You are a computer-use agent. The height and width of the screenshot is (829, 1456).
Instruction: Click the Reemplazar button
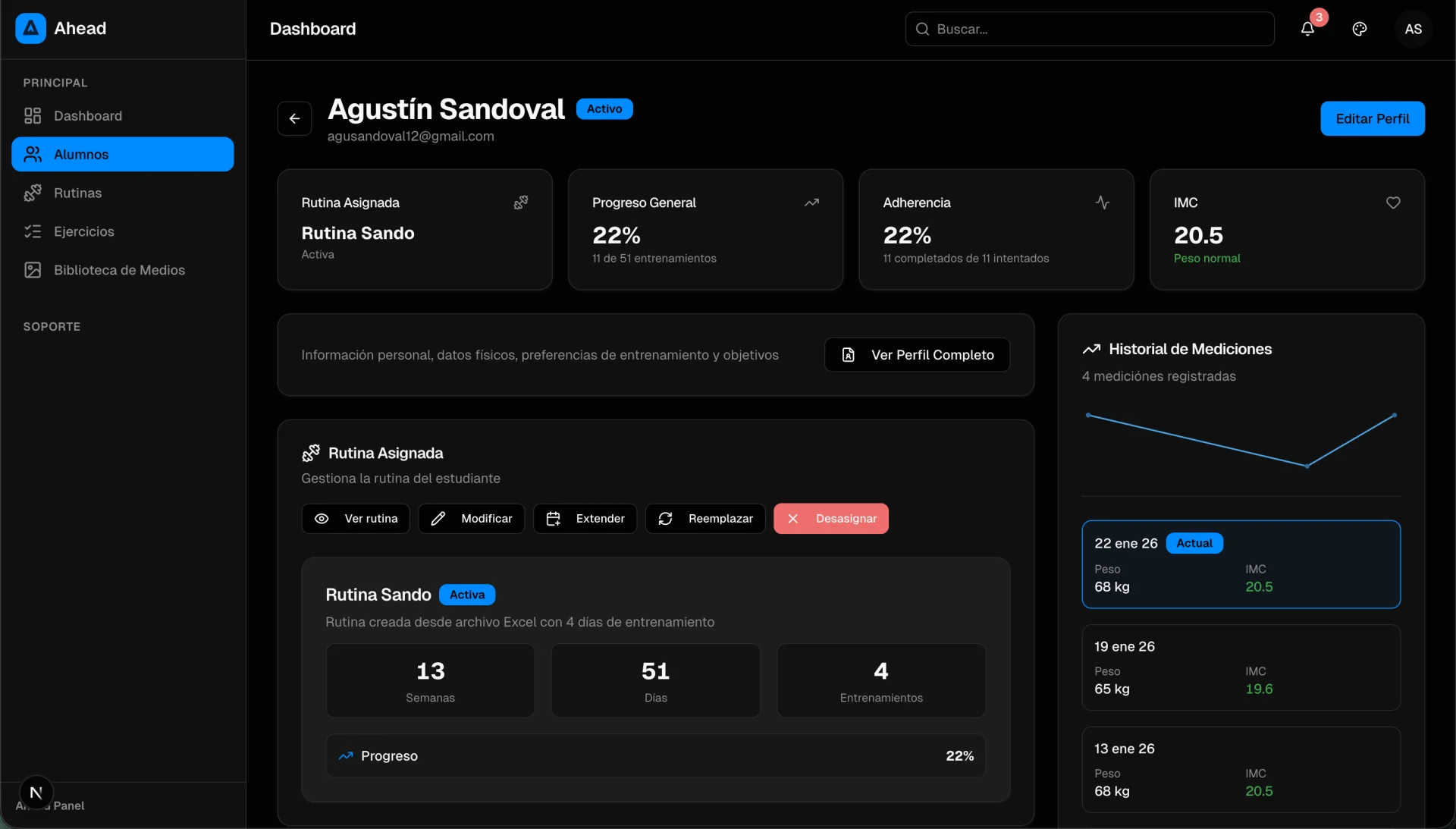click(x=704, y=519)
